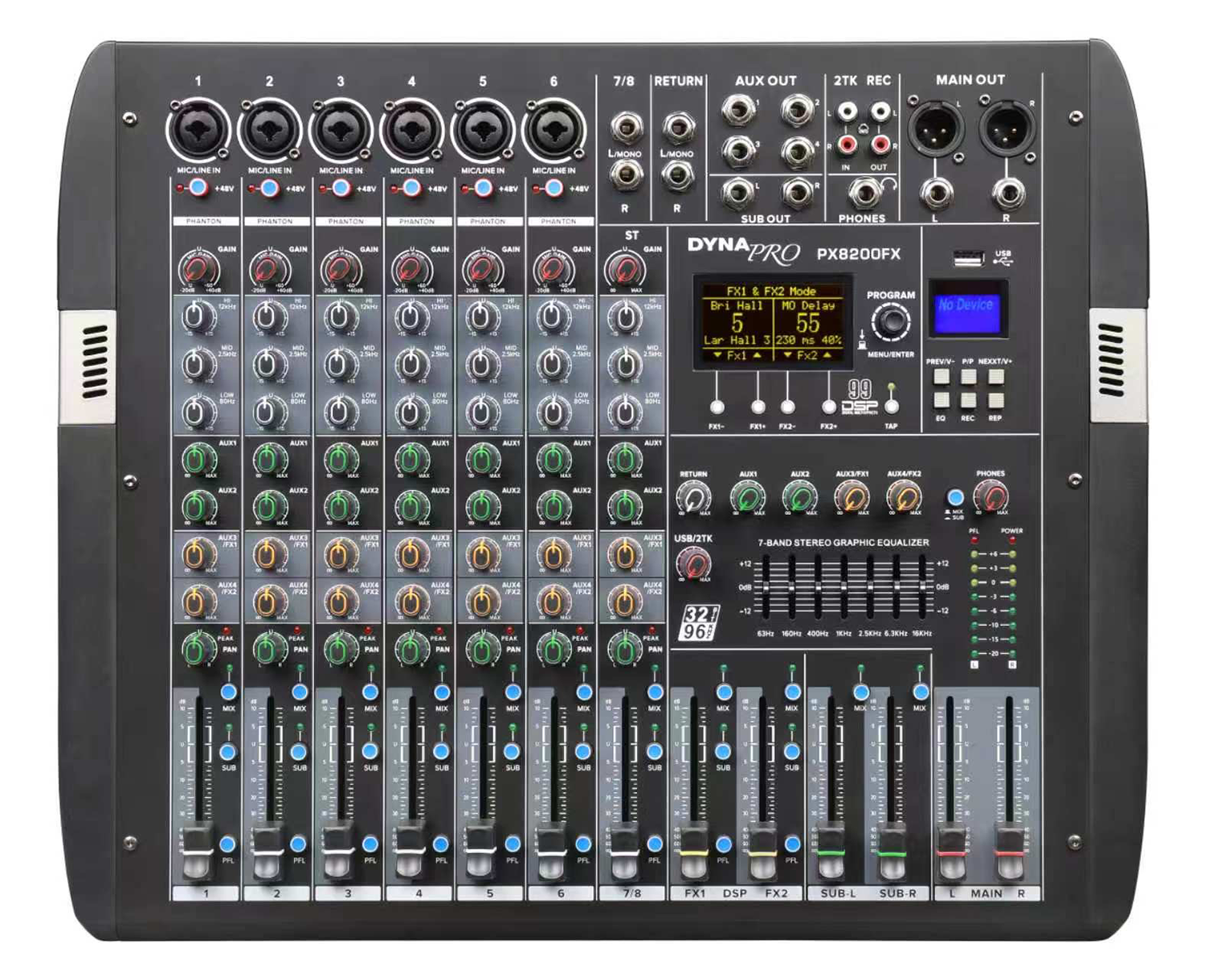Click the FX1 DSP fader with yellow stripe
The height and width of the screenshot is (980, 1205).
692,852
